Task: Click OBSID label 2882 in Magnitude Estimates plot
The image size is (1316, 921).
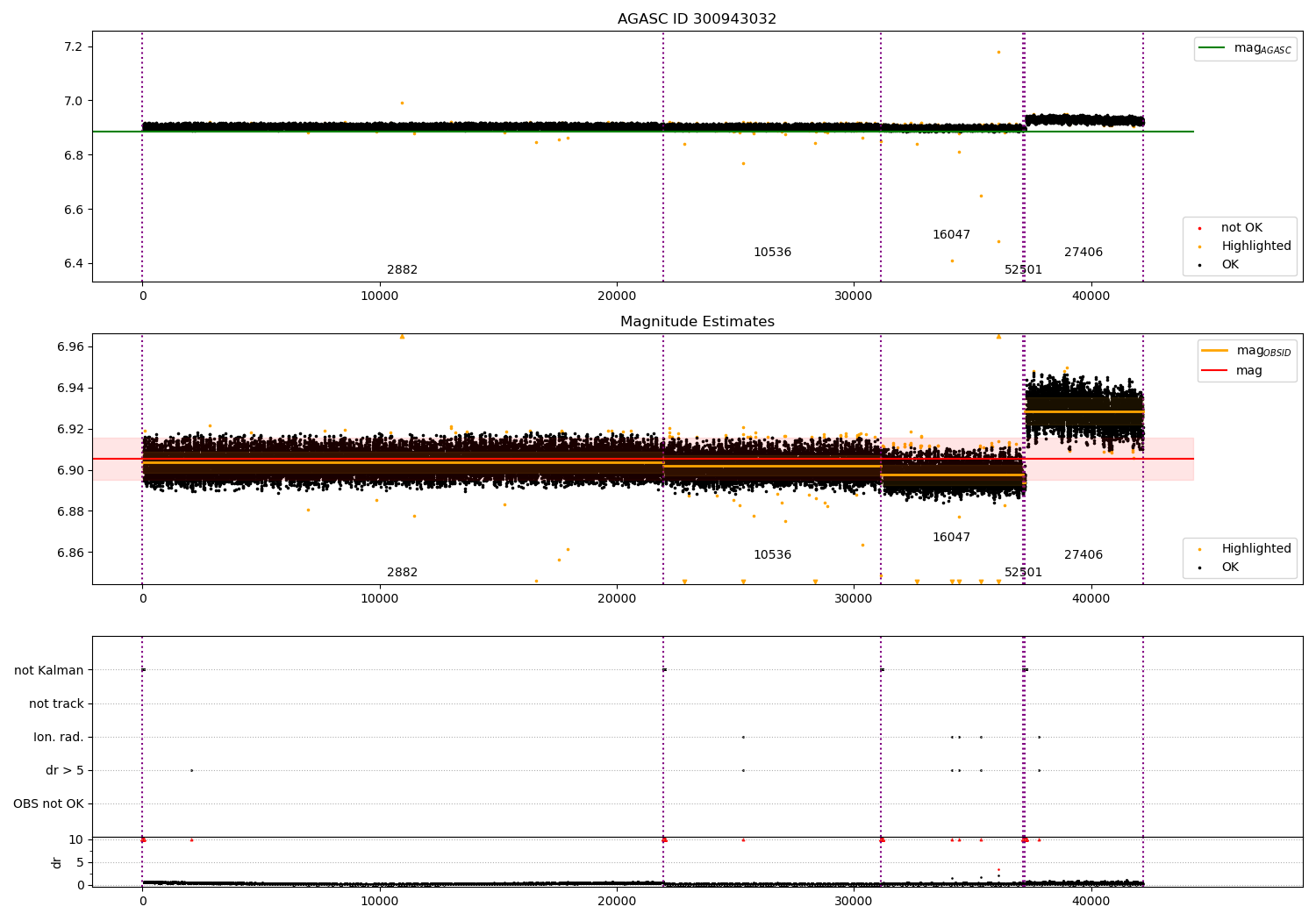Action: (x=403, y=573)
